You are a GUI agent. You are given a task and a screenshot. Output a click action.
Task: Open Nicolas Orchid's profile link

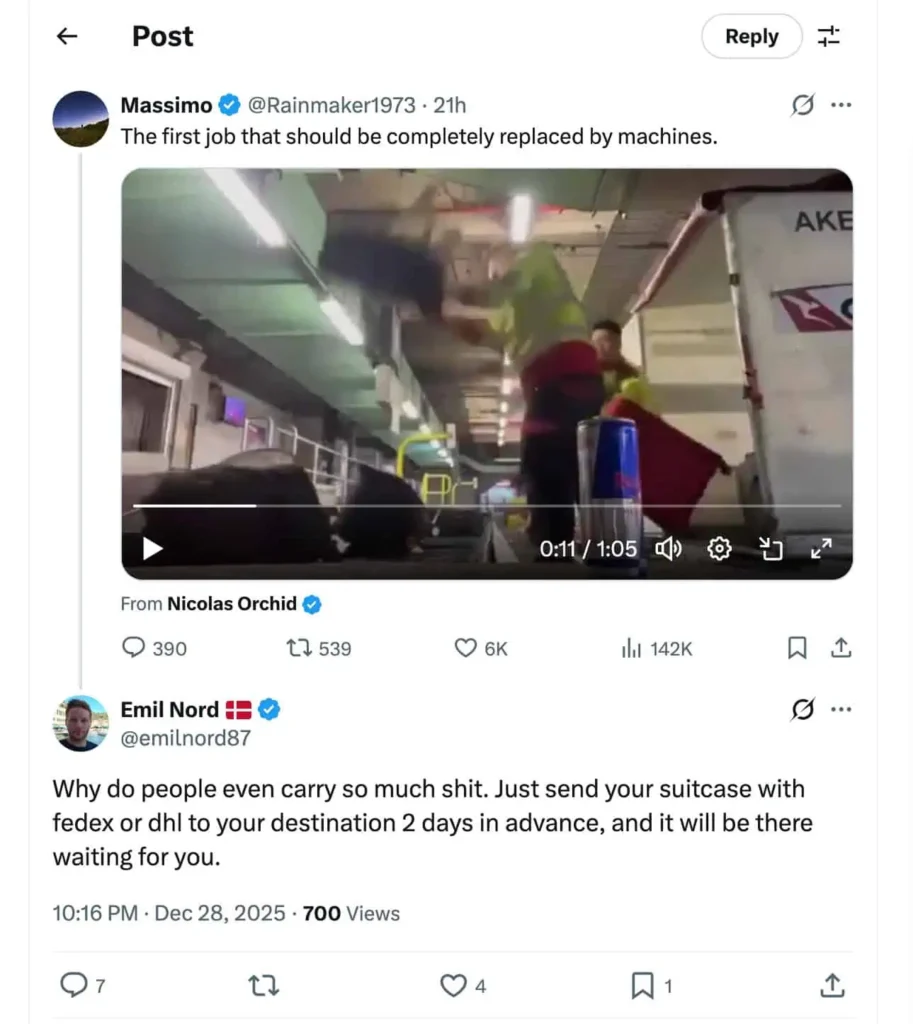[232, 604]
